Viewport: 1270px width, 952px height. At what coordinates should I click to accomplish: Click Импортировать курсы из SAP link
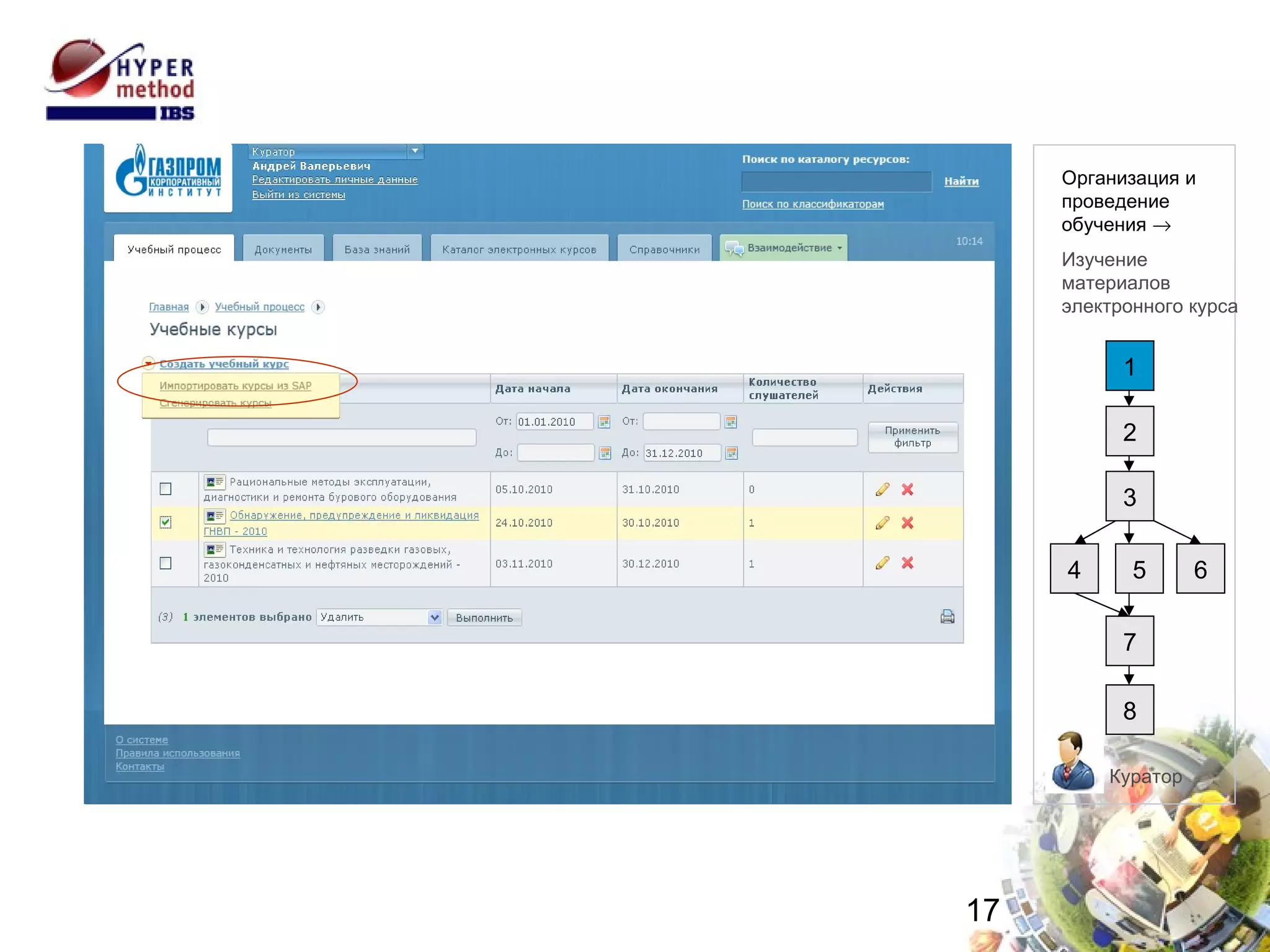click(x=235, y=386)
